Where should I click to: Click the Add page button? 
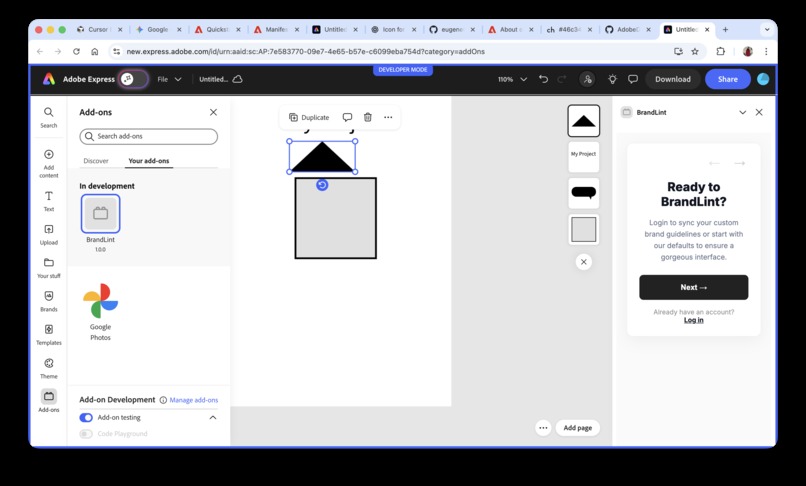[577, 428]
